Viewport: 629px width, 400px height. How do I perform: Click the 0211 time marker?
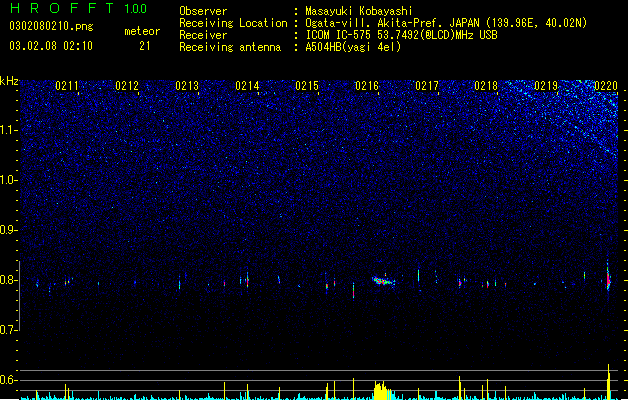pyautogui.click(x=67, y=86)
